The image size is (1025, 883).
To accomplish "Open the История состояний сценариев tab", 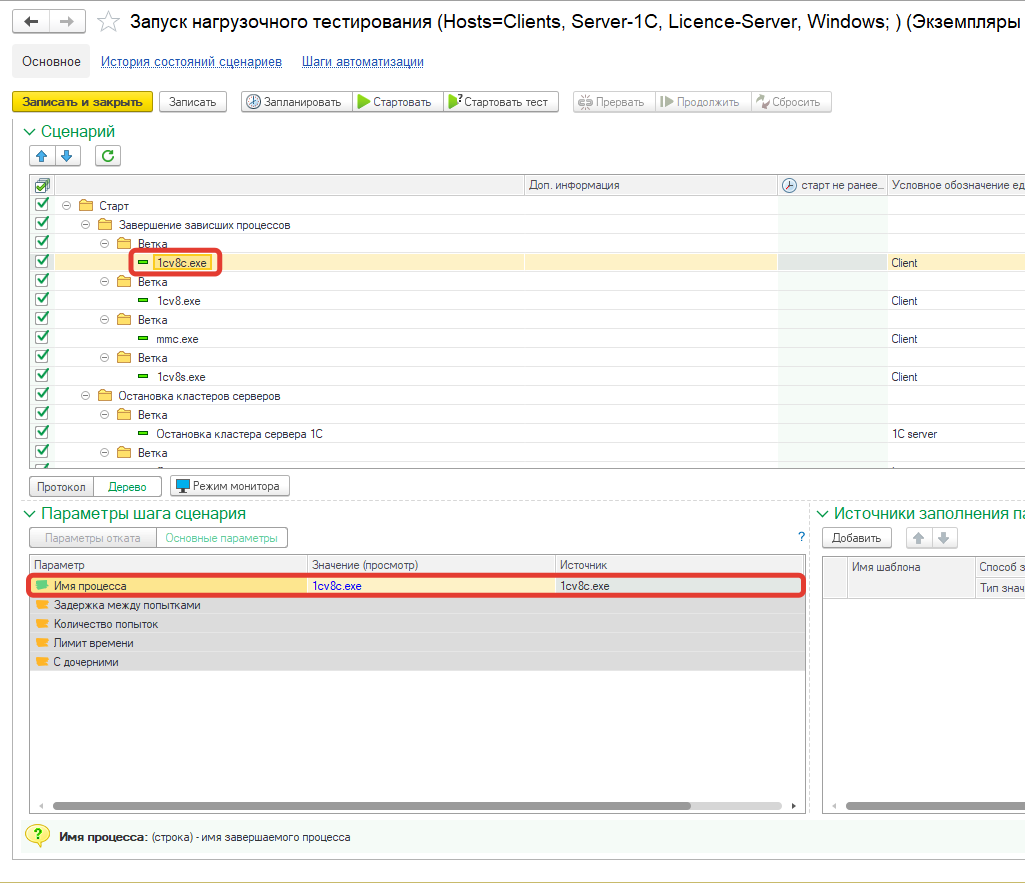I will [191, 62].
